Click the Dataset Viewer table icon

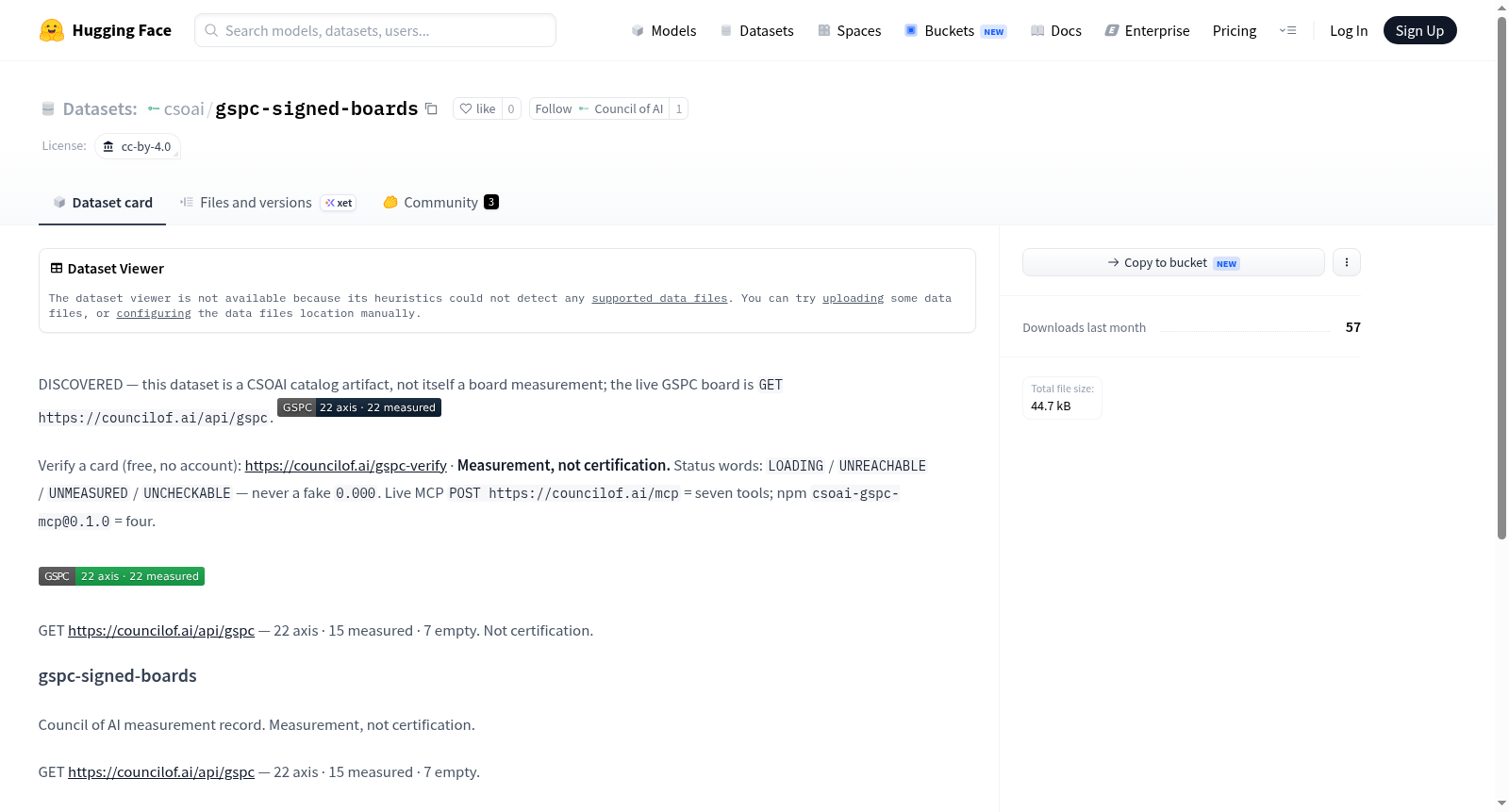pyautogui.click(x=57, y=268)
